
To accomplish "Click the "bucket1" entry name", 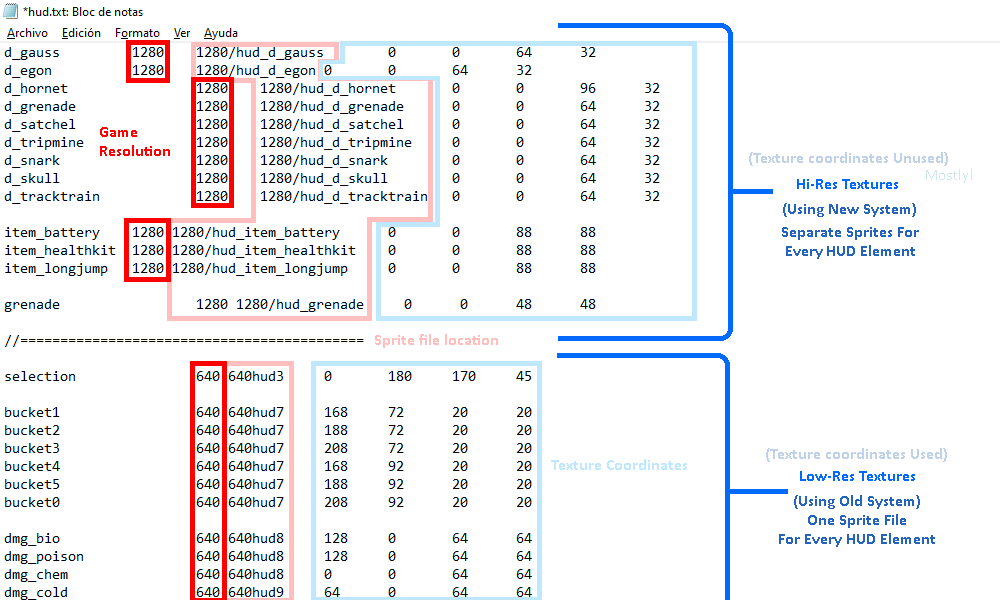I will click(32, 413).
